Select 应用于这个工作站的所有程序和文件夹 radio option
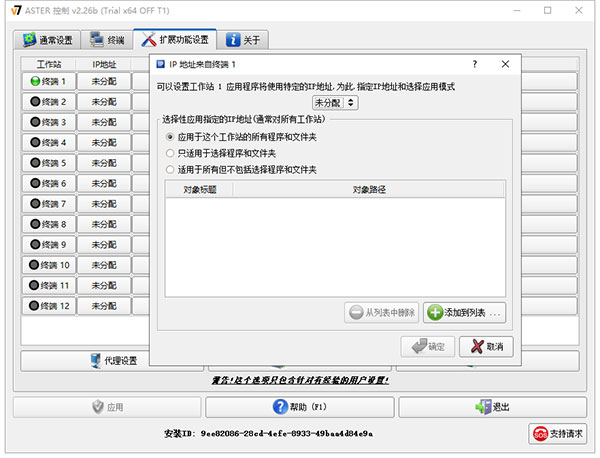 241,137
